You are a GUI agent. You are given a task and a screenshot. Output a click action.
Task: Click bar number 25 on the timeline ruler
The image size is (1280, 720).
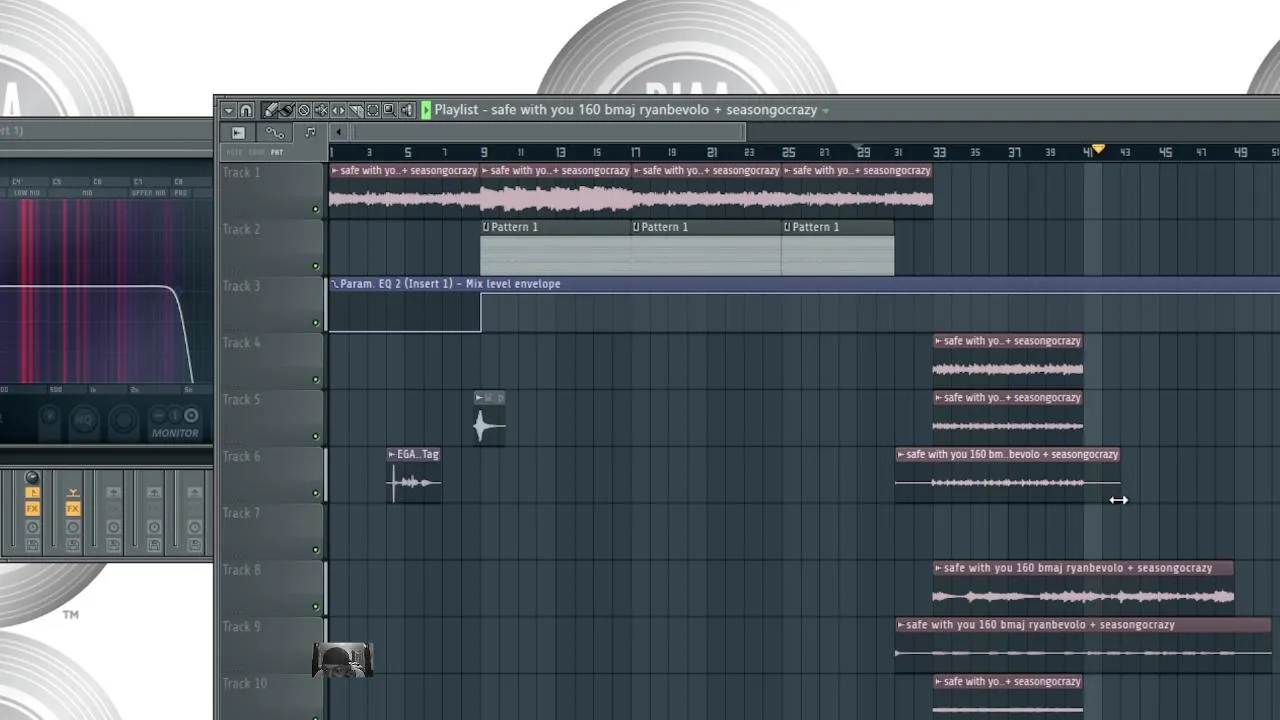pyautogui.click(x=789, y=152)
